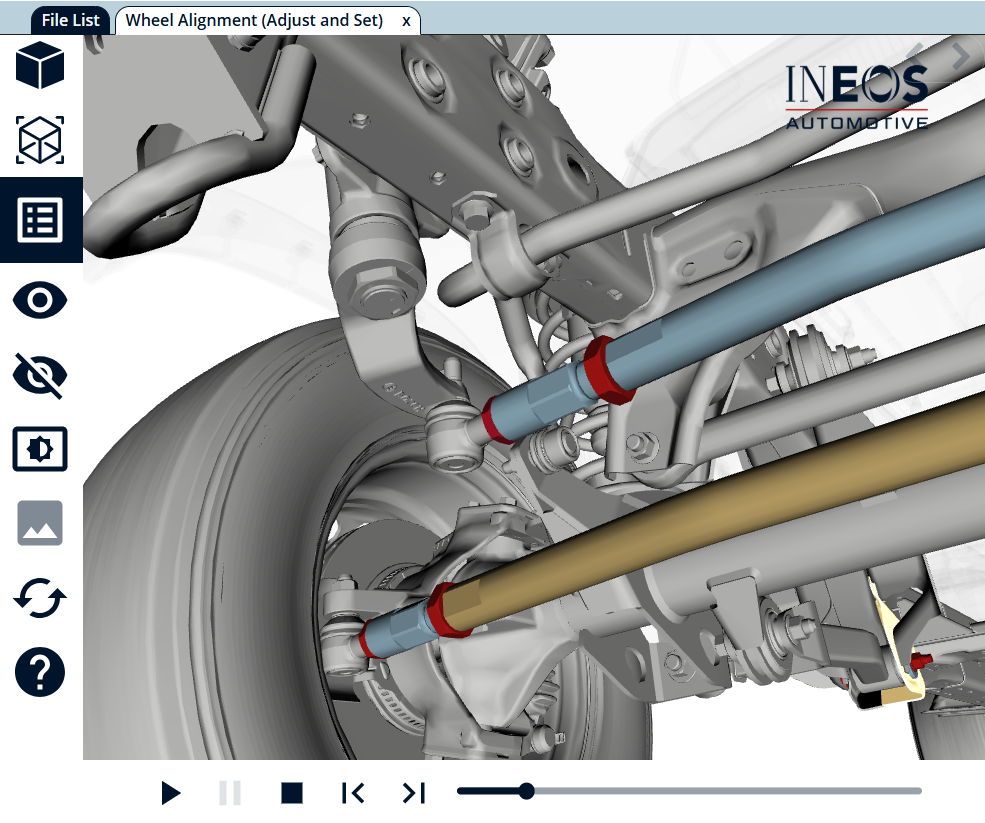The width and height of the screenshot is (985, 823).
Task: Play the wheel alignment animation
Action: click(171, 793)
